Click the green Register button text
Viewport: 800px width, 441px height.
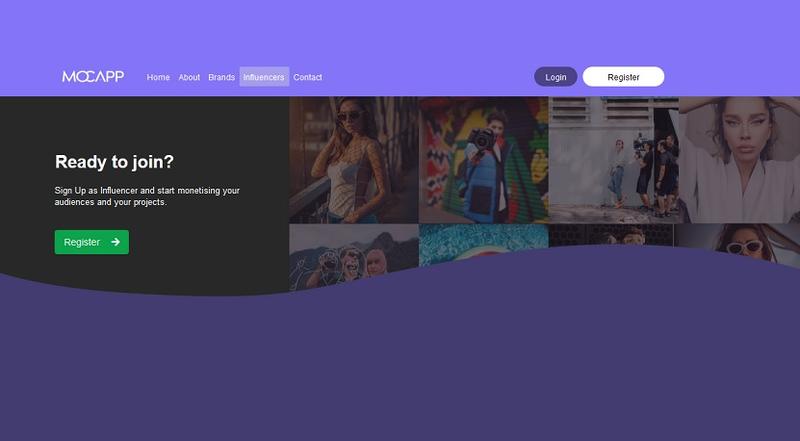coord(82,242)
